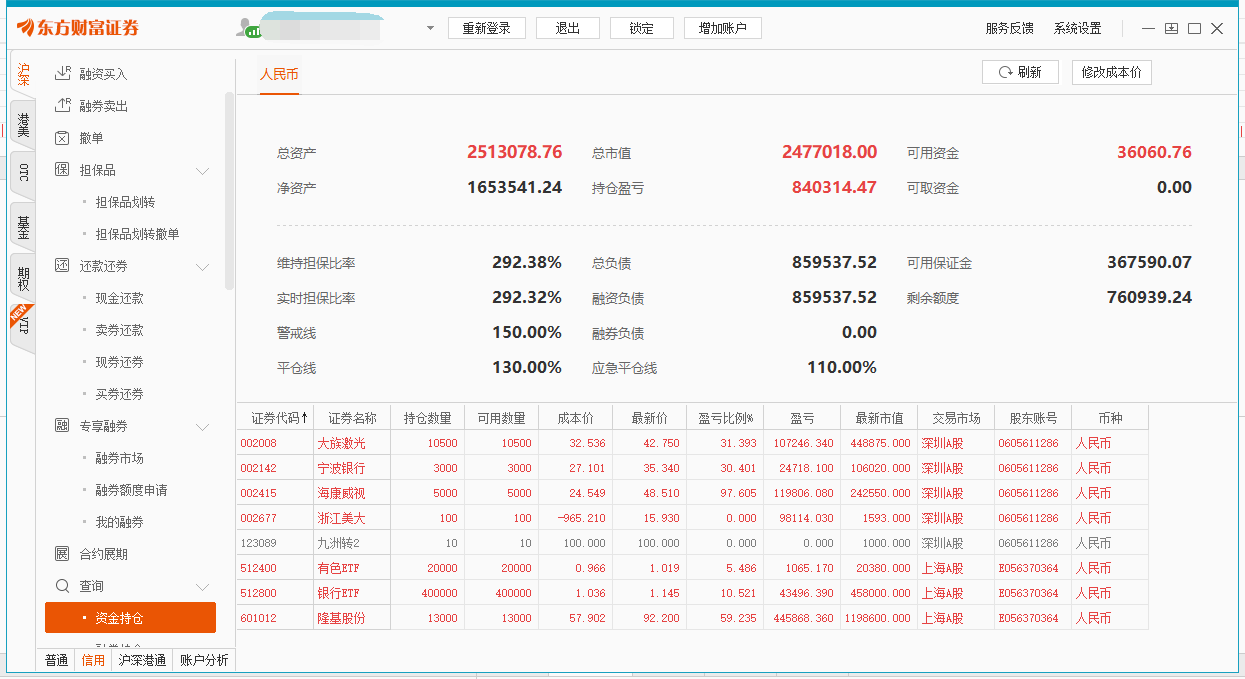
Task: Switch to the 港美 vertical tab
Action: 23,125
